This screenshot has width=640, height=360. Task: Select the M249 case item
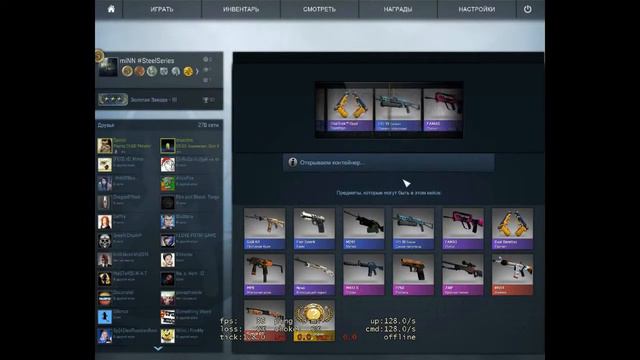click(x=364, y=229)
